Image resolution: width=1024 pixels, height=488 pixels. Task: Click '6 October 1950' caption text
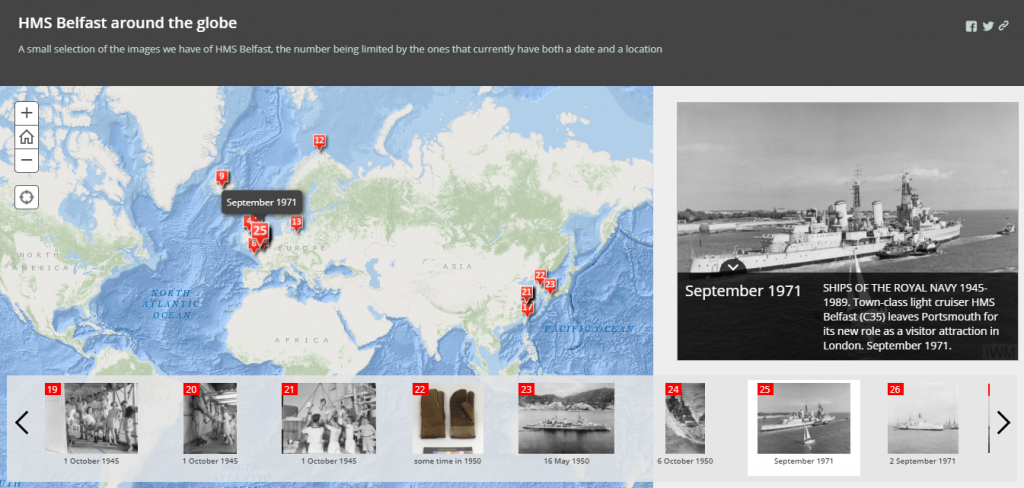[x=685, y=461]
